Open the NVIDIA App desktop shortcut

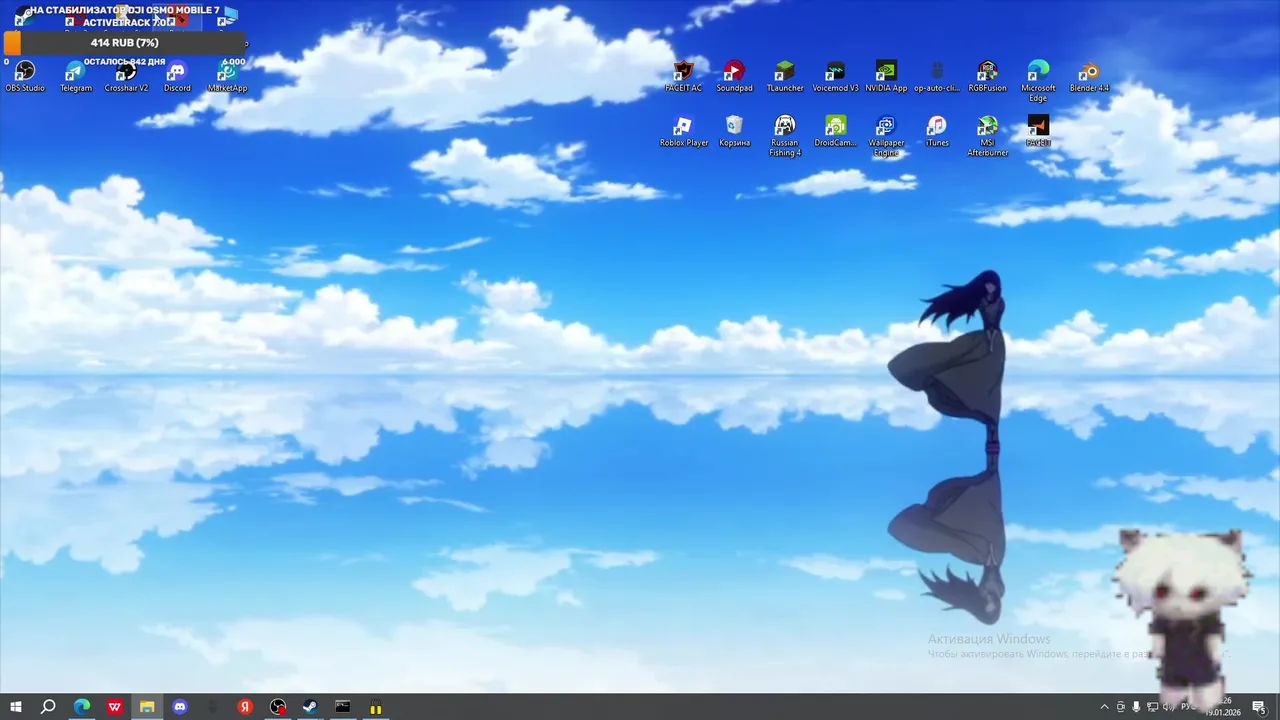point(886,76)
